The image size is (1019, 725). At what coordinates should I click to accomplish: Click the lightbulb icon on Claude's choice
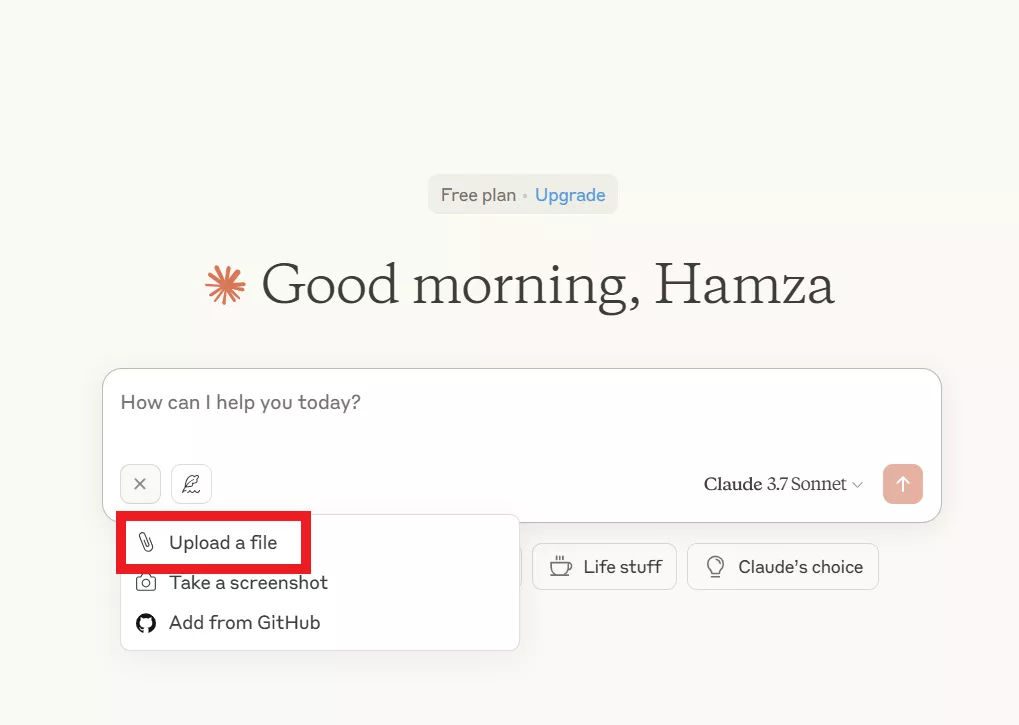(x=715, y=566)
